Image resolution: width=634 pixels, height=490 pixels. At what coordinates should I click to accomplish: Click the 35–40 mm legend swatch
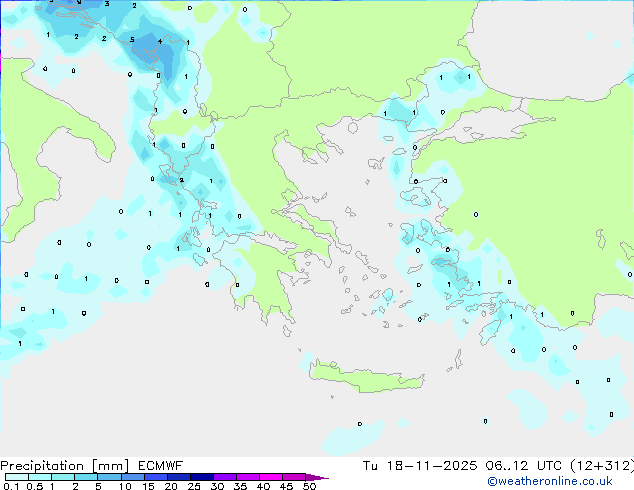pyautogui.click(x=248, y=477)
